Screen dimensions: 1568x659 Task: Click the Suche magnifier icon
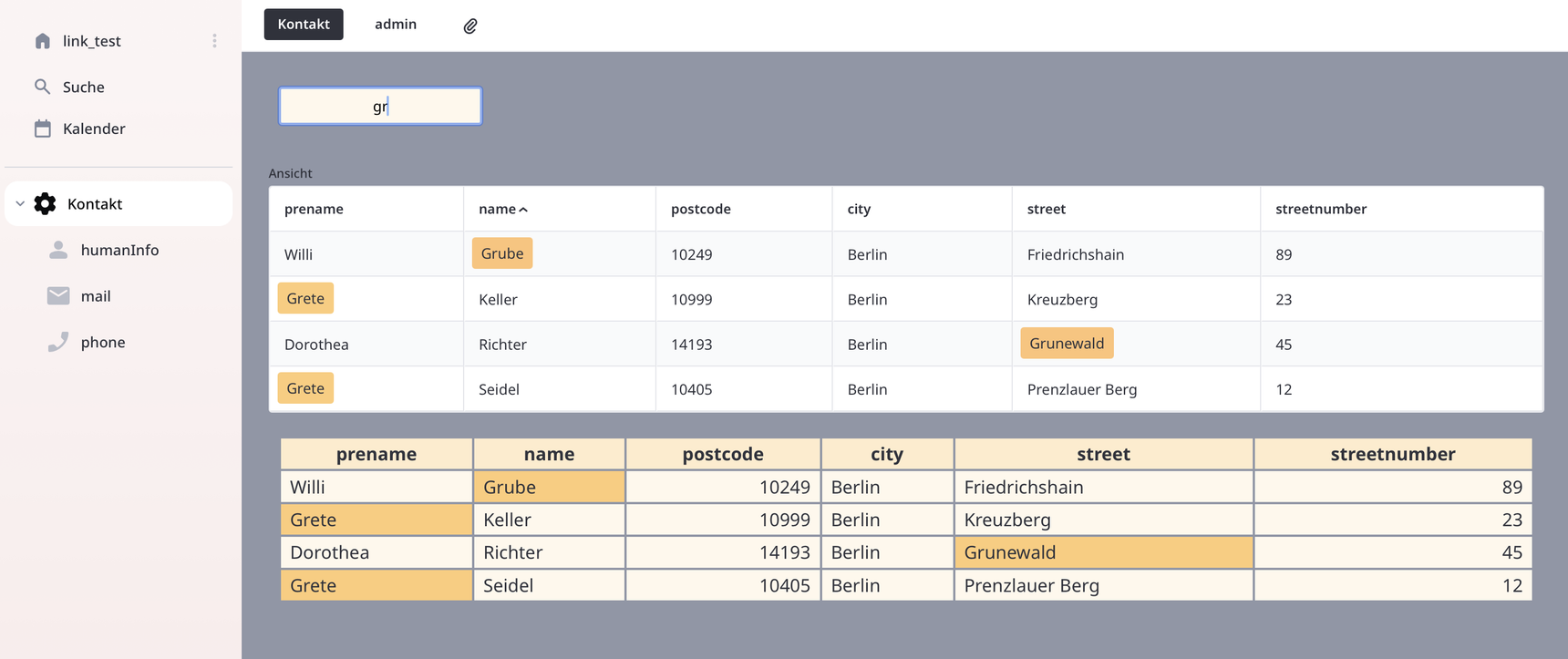[x=42, y=87]
